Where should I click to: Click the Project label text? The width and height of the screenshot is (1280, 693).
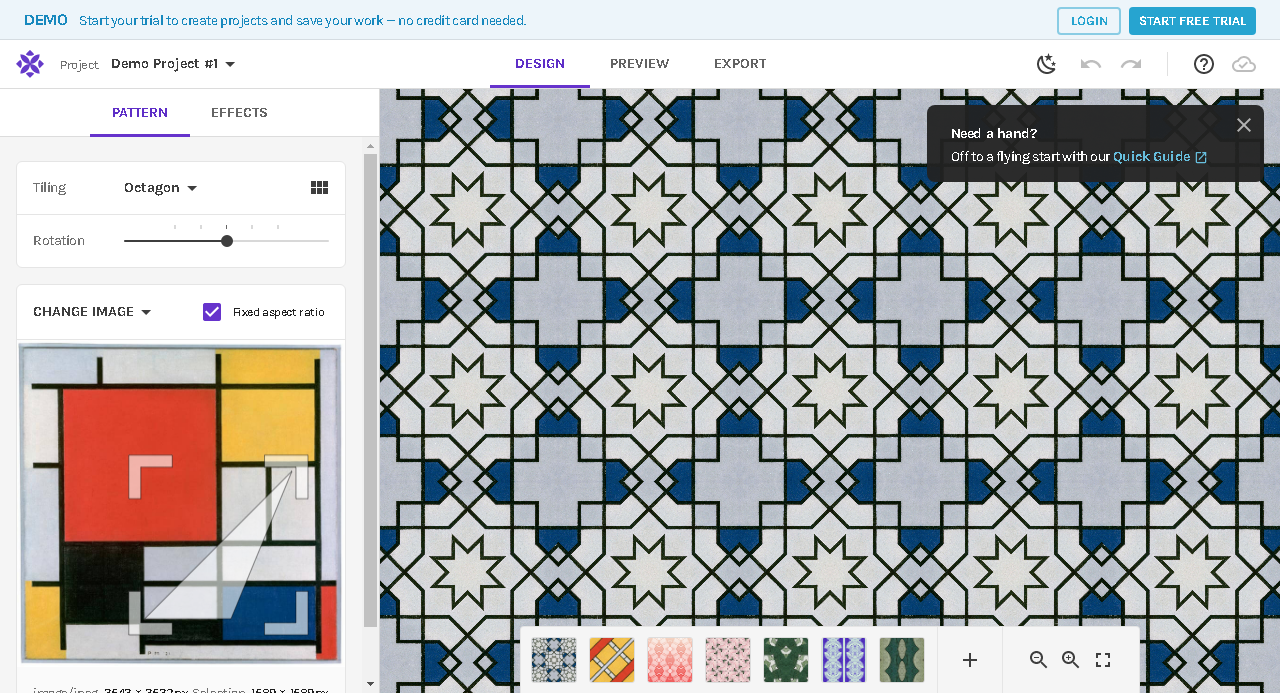point(79,65)
